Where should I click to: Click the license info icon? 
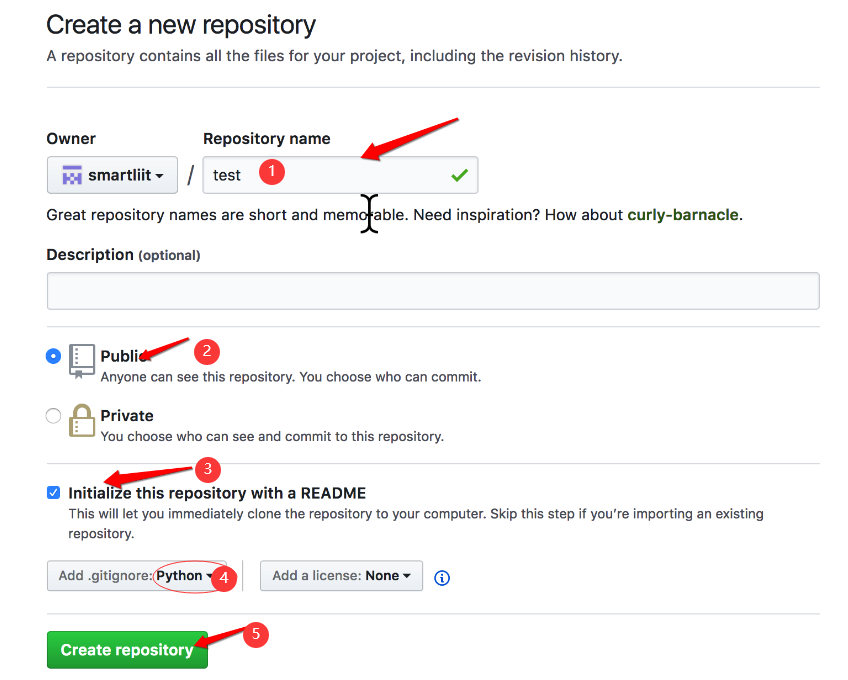442,578
